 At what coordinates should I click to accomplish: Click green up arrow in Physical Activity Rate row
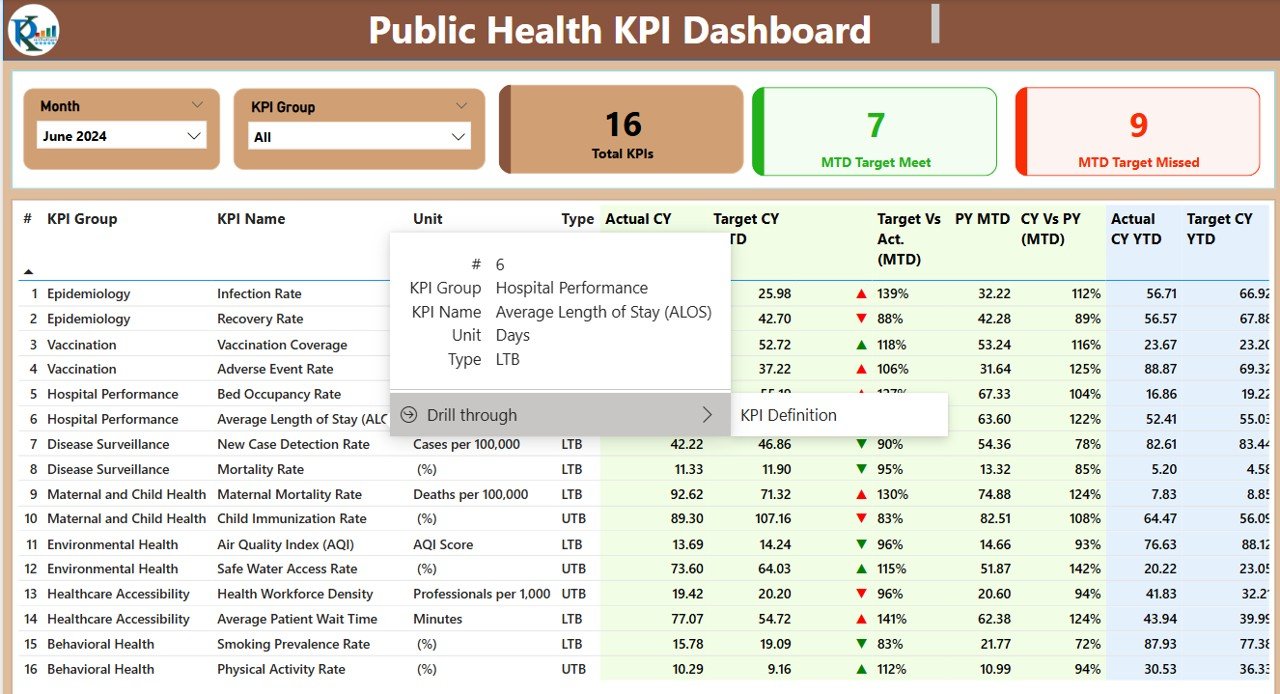click(x=861, y=669)
